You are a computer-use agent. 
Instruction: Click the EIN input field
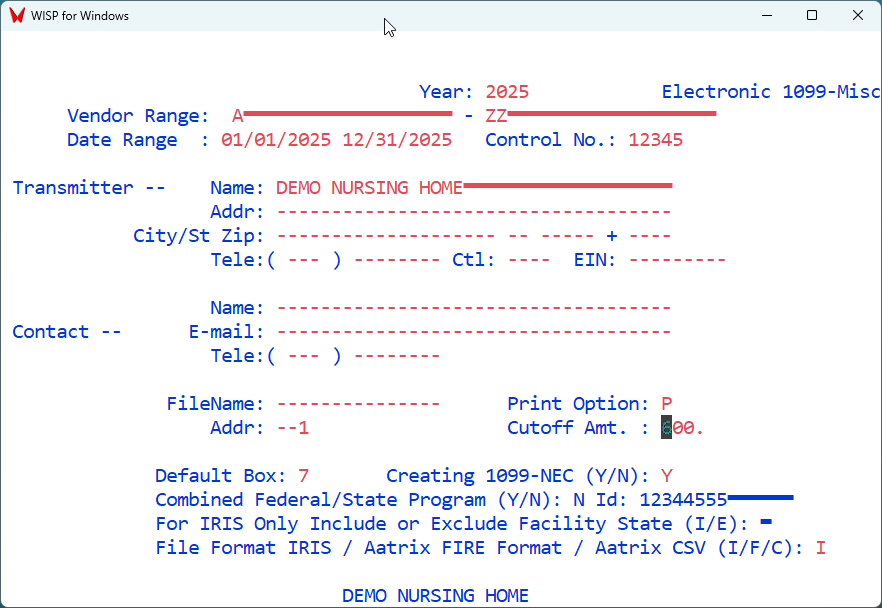tap(677, 260)
